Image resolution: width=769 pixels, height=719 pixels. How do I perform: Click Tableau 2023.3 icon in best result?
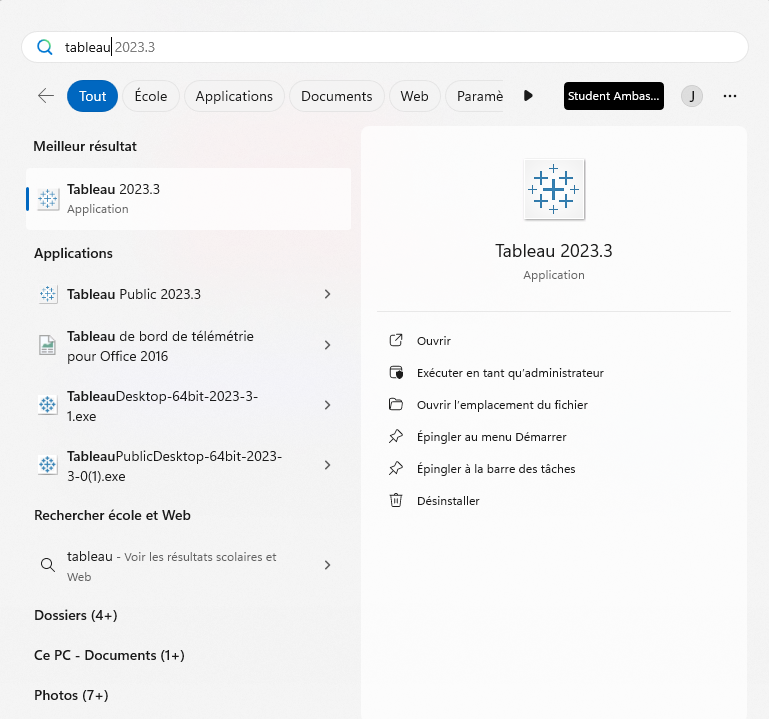(48, 199)
